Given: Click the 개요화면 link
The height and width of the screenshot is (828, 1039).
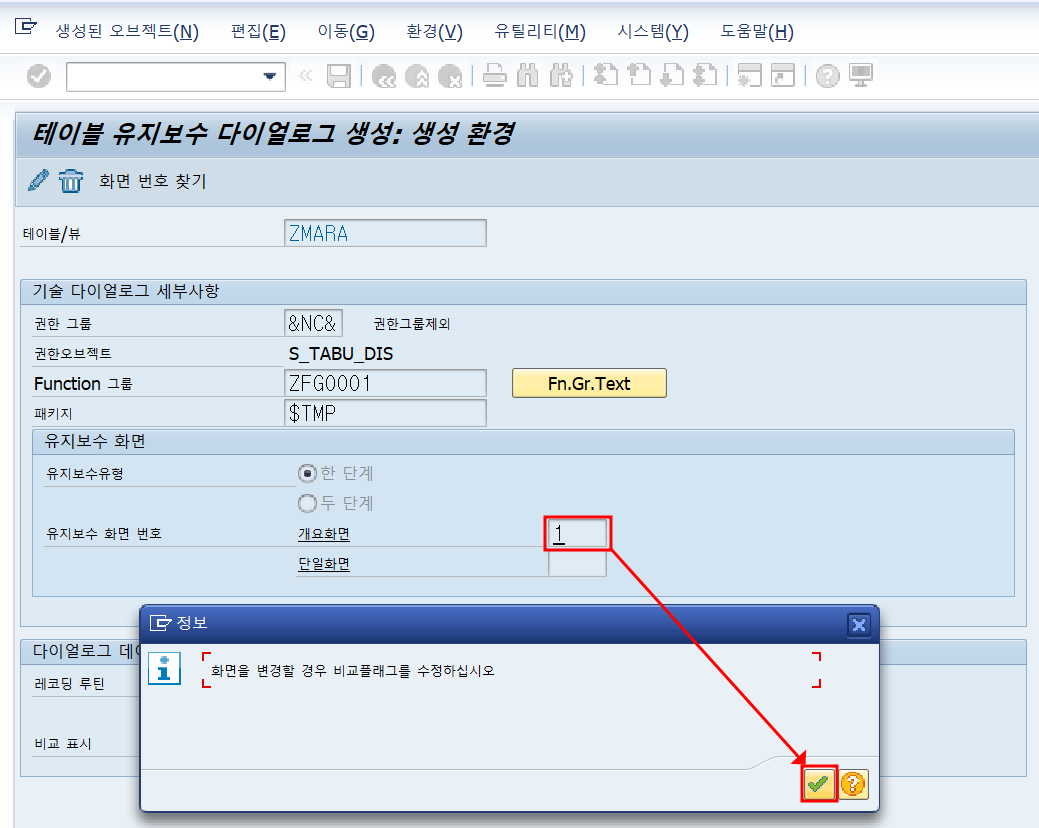Looking at the screenshot, I should tap(323, 532).
